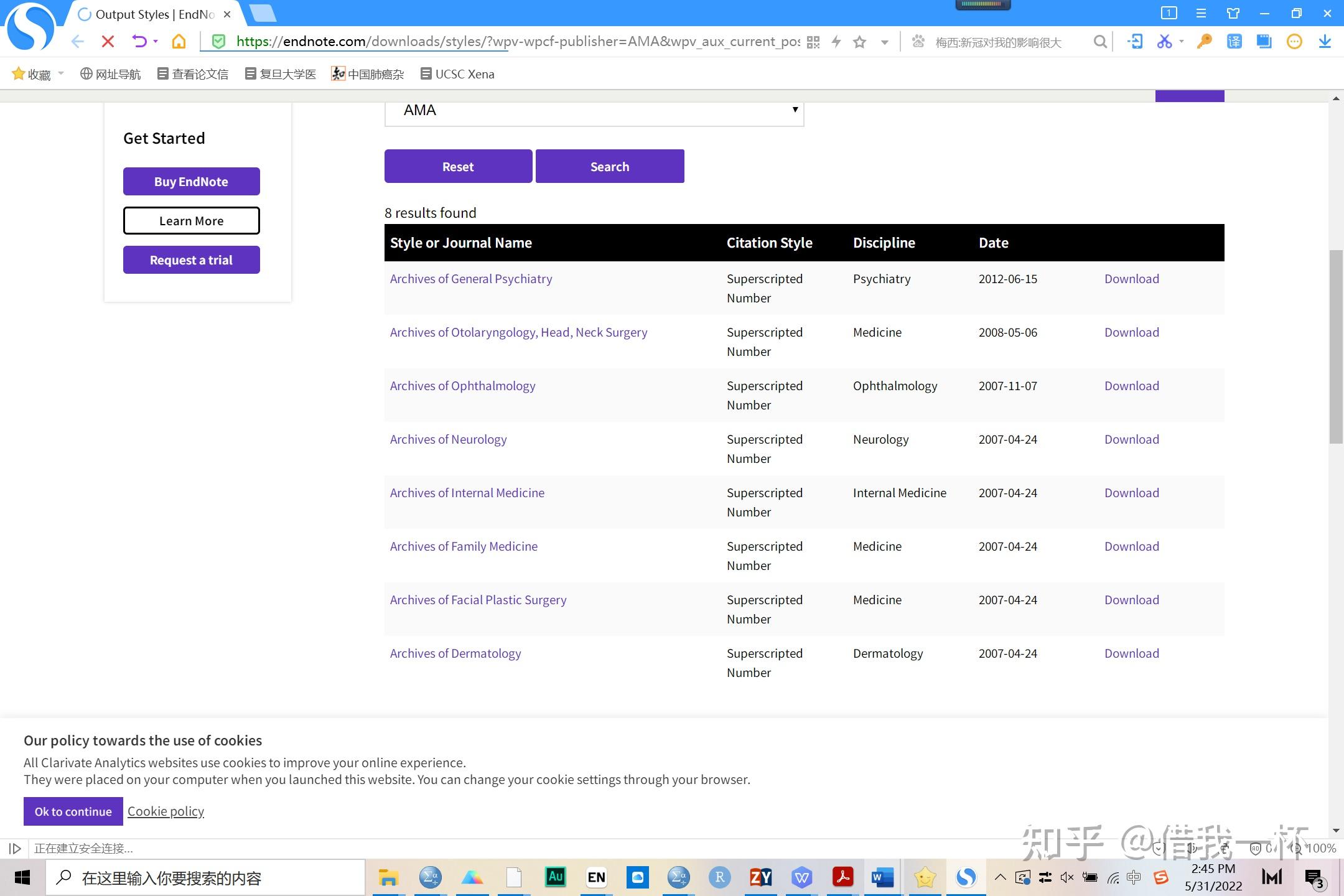Open the Archives of Neurology link

pyautogui.click(x=448, y=439)
